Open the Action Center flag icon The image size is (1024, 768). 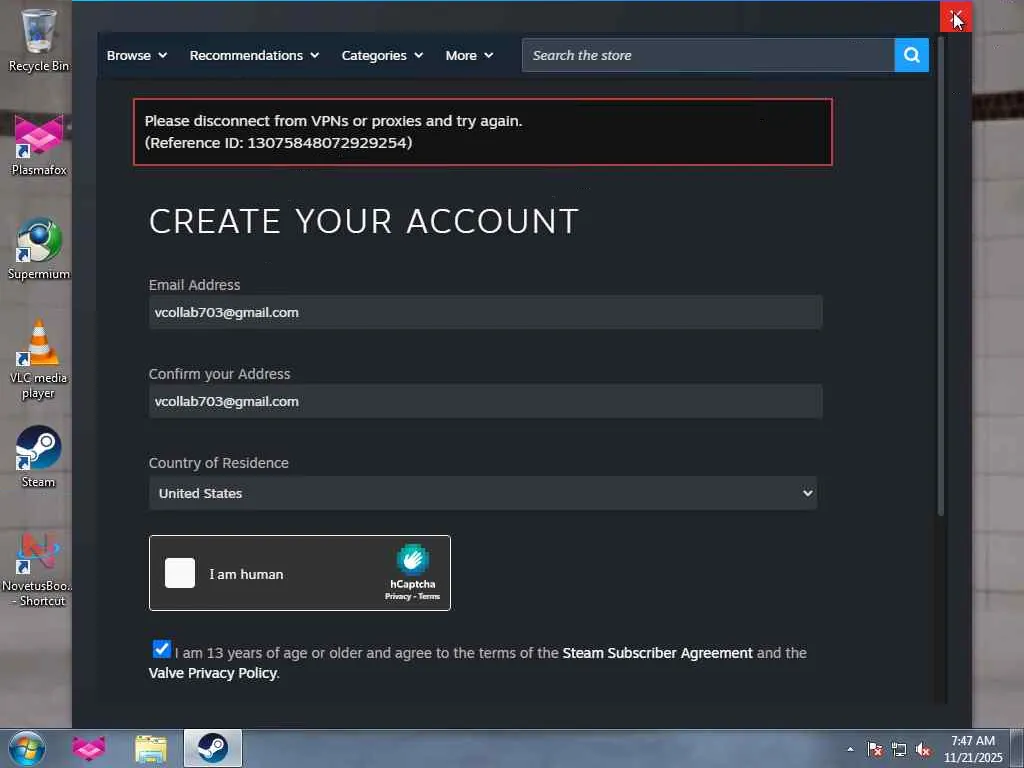(875, 749)
